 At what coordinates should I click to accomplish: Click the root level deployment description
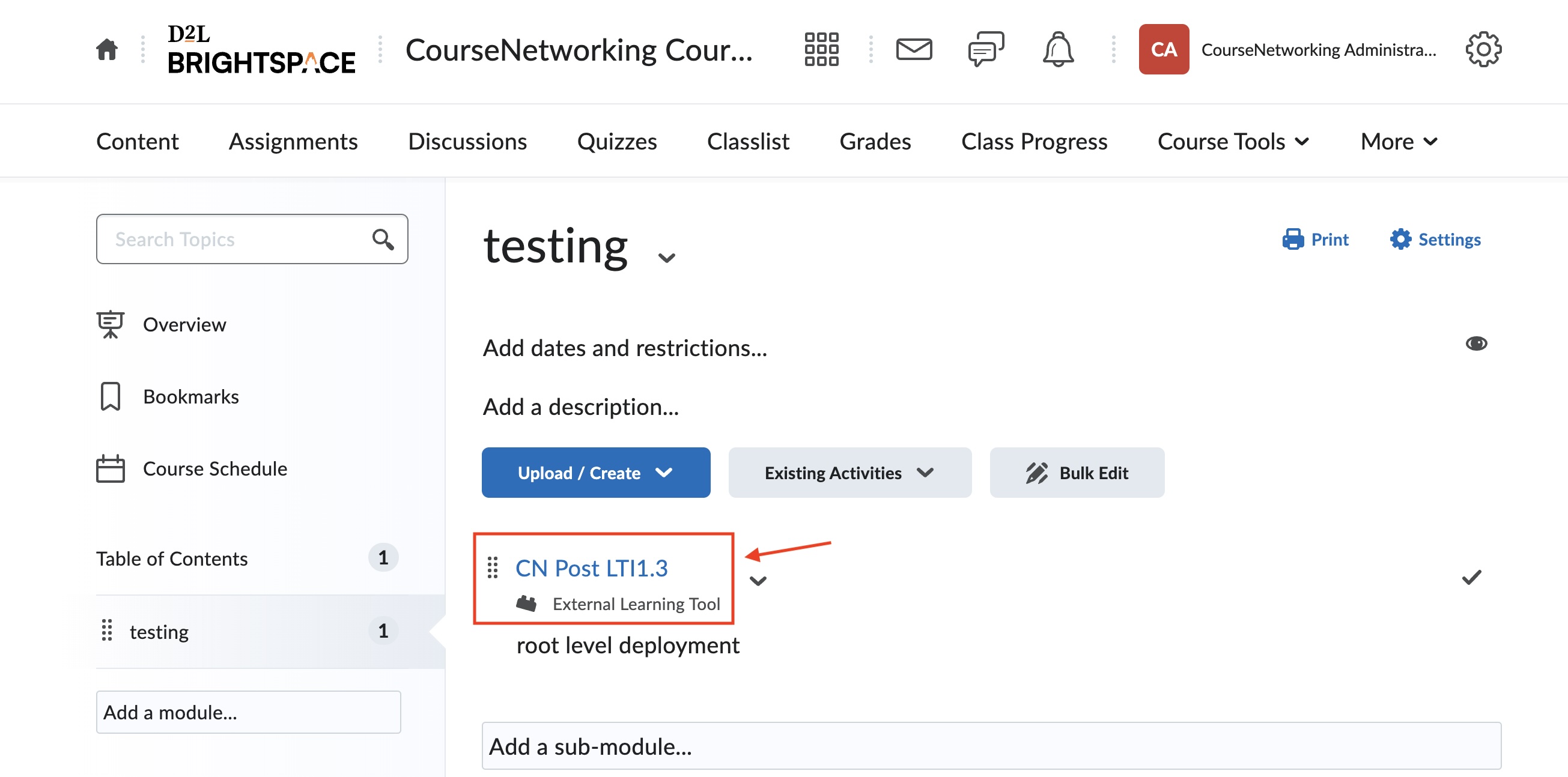[x=628, y=645]
